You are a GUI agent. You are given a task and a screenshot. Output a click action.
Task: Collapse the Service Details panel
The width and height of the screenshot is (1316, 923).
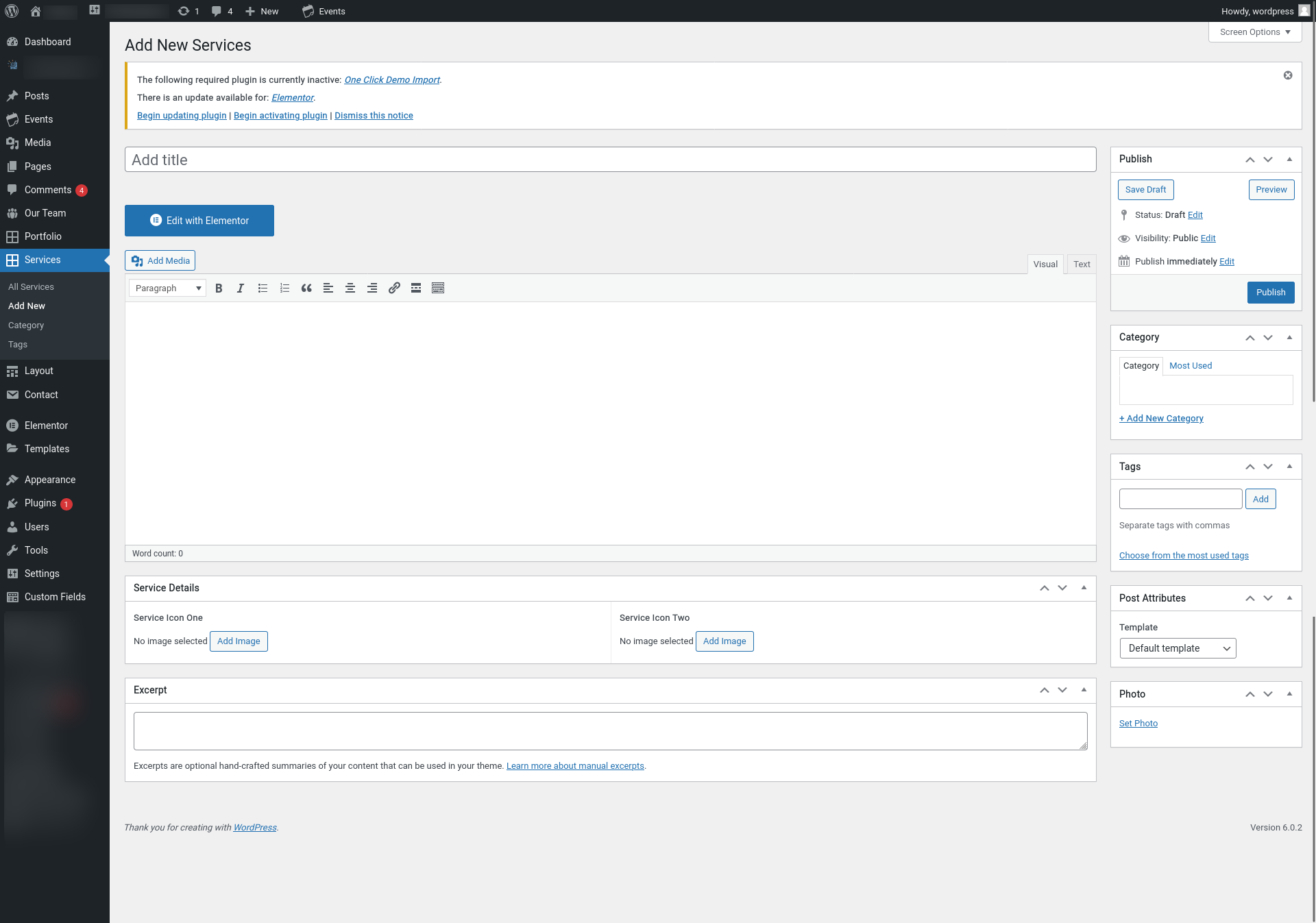point(1084,588)
